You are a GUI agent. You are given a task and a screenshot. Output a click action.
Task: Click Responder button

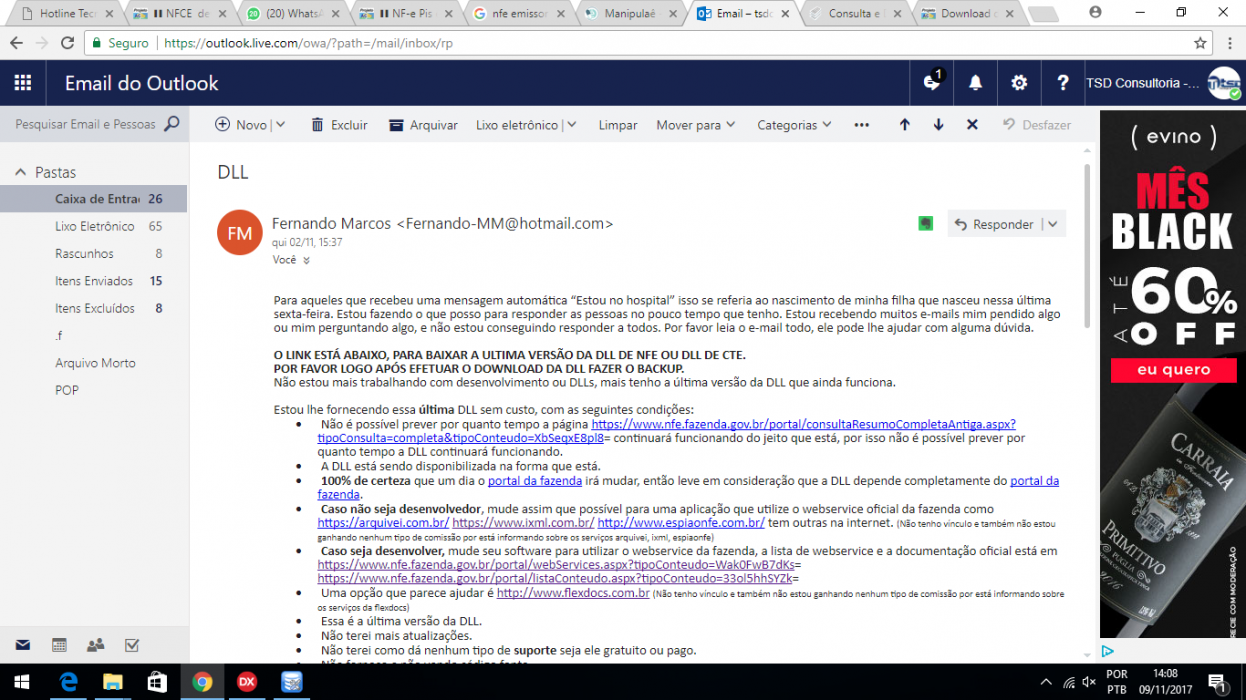pyautogui.click(x=993, y=224)
